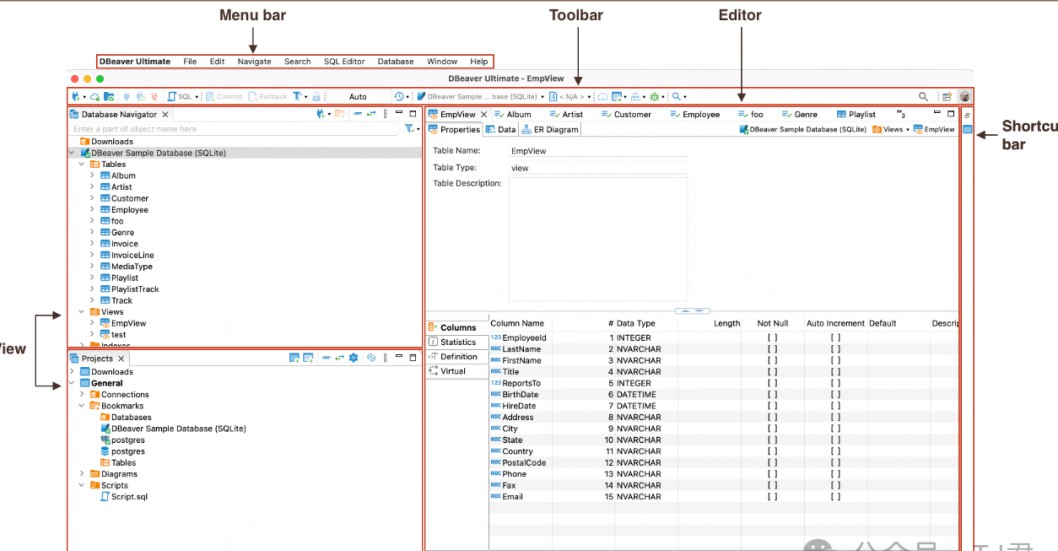Screen dimensions: 1058x551
Task: Close the Database Navigator tab
Action: tap(165, 115)
